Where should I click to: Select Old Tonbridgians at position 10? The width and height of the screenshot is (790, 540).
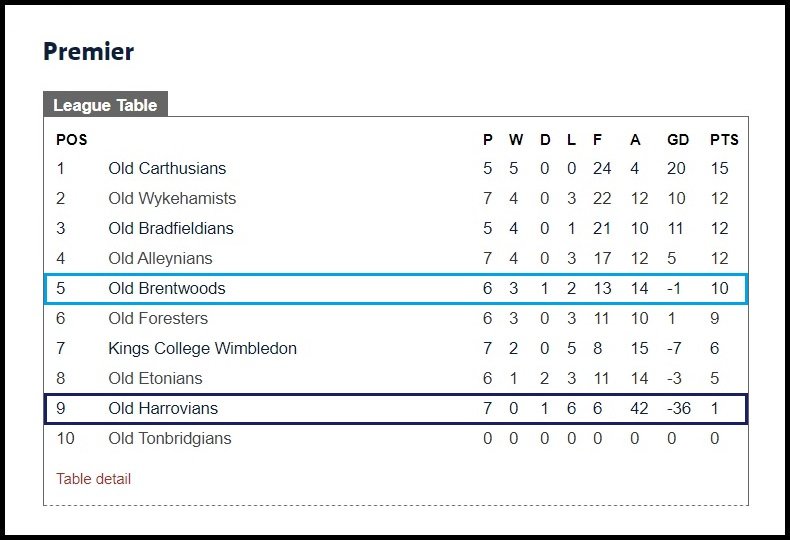coord(170,438)
